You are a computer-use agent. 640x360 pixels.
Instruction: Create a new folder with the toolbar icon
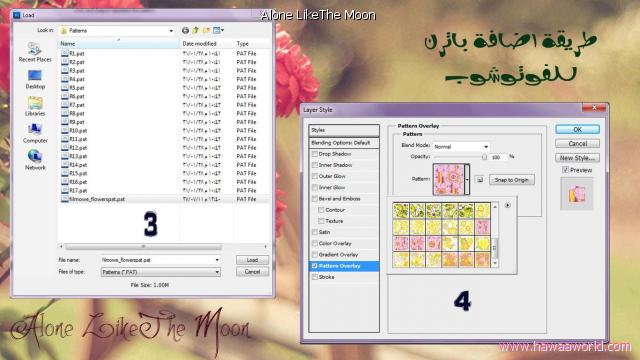(206, 30)
